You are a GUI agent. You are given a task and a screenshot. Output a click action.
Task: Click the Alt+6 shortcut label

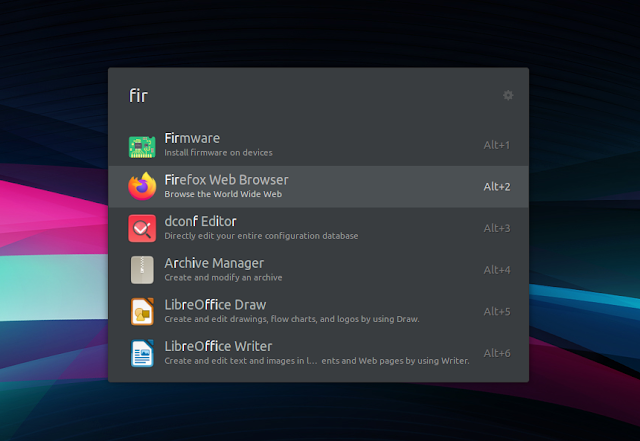coord(497,354)
